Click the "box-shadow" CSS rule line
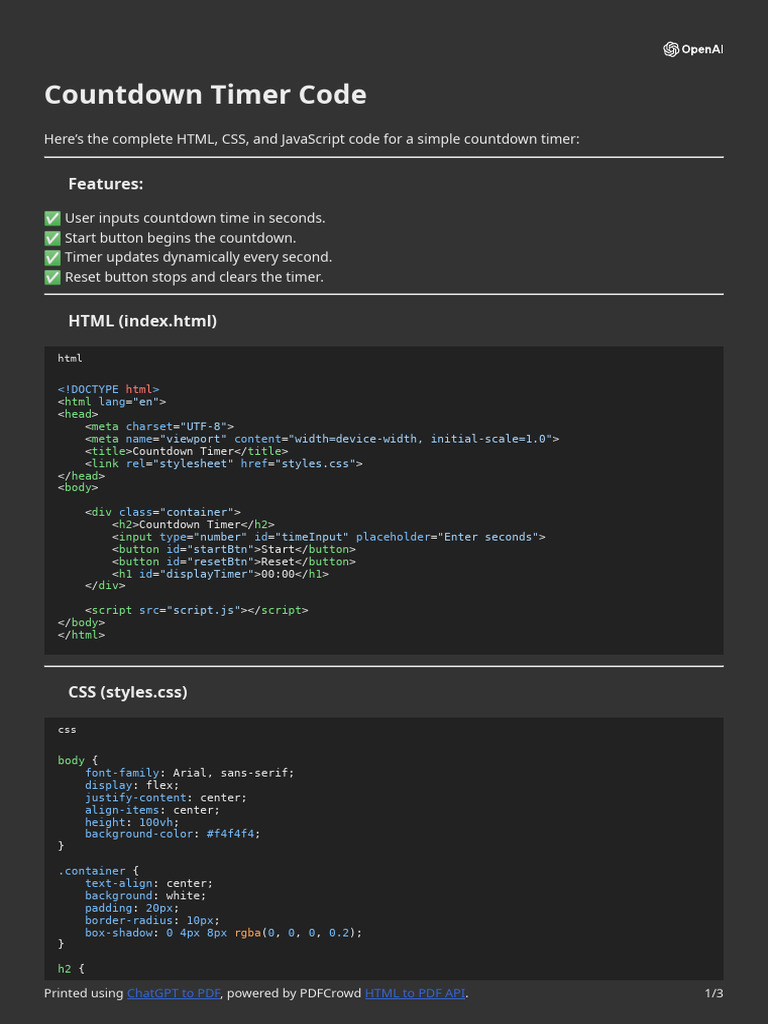 [x=222, y=932]
